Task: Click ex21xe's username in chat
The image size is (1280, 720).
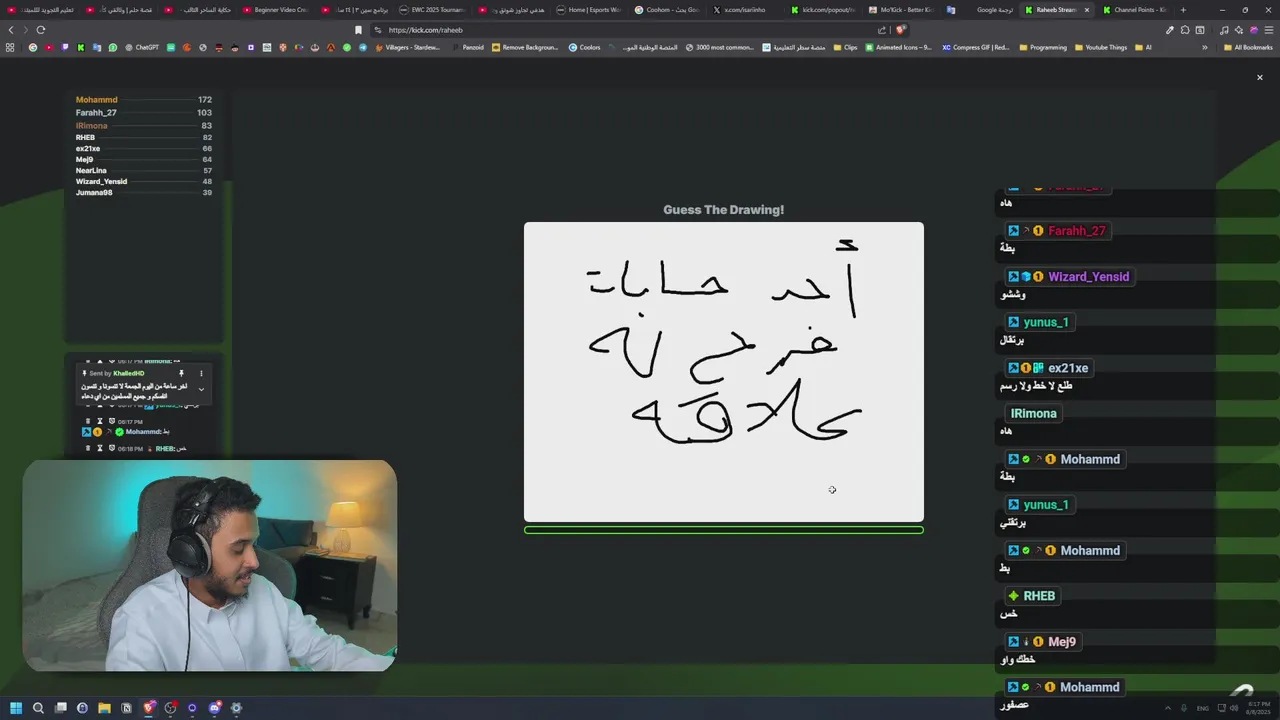Action: click(x=1068, y=368)
